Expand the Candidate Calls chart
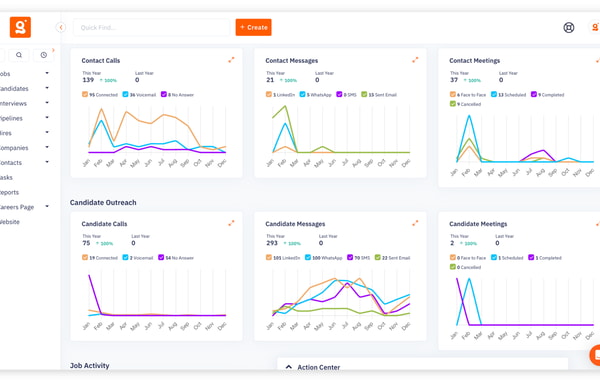Screen dimensions: 600x384 pos(232,223)
